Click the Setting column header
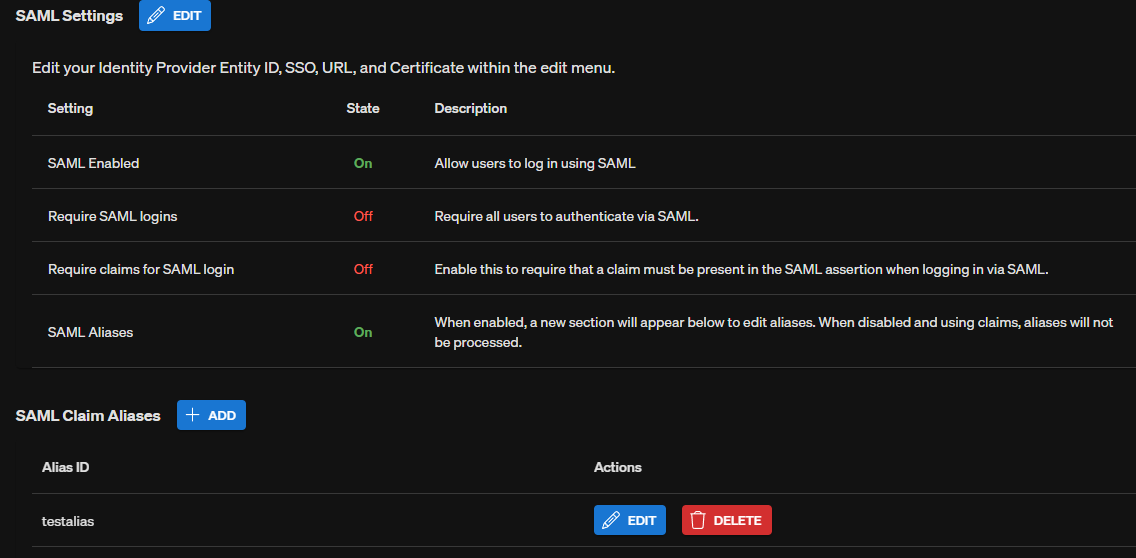Screen dimensions: 1136x558 tap(70, 109)
